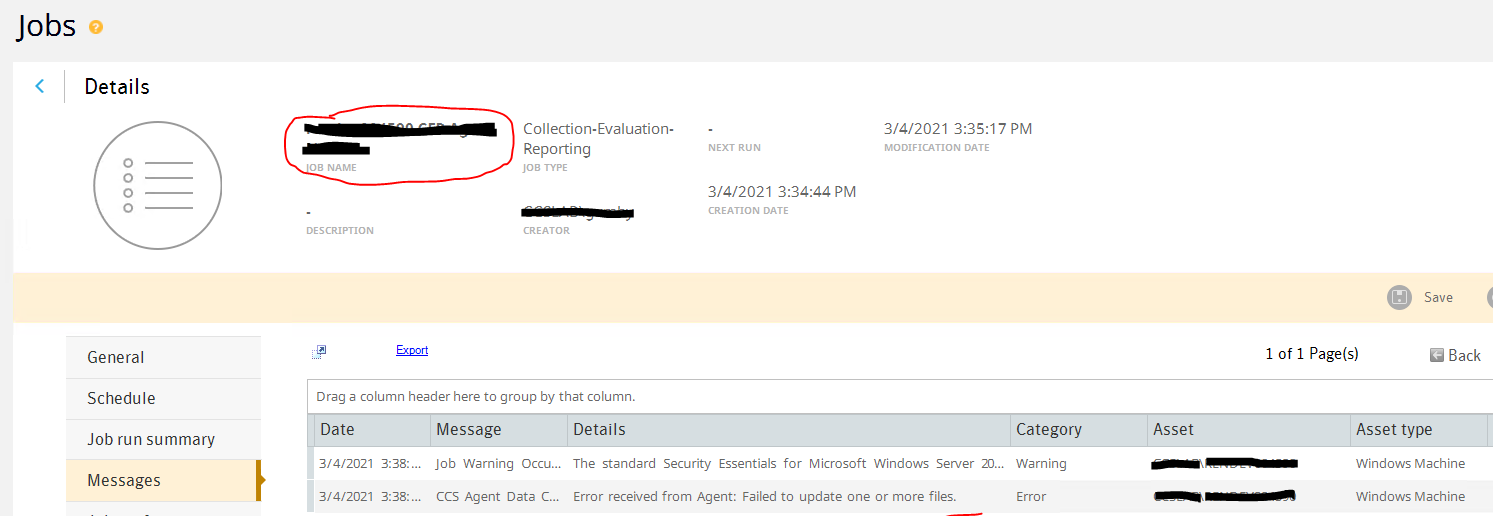
Task: Select the Messages tab
Action: point(124,480)
